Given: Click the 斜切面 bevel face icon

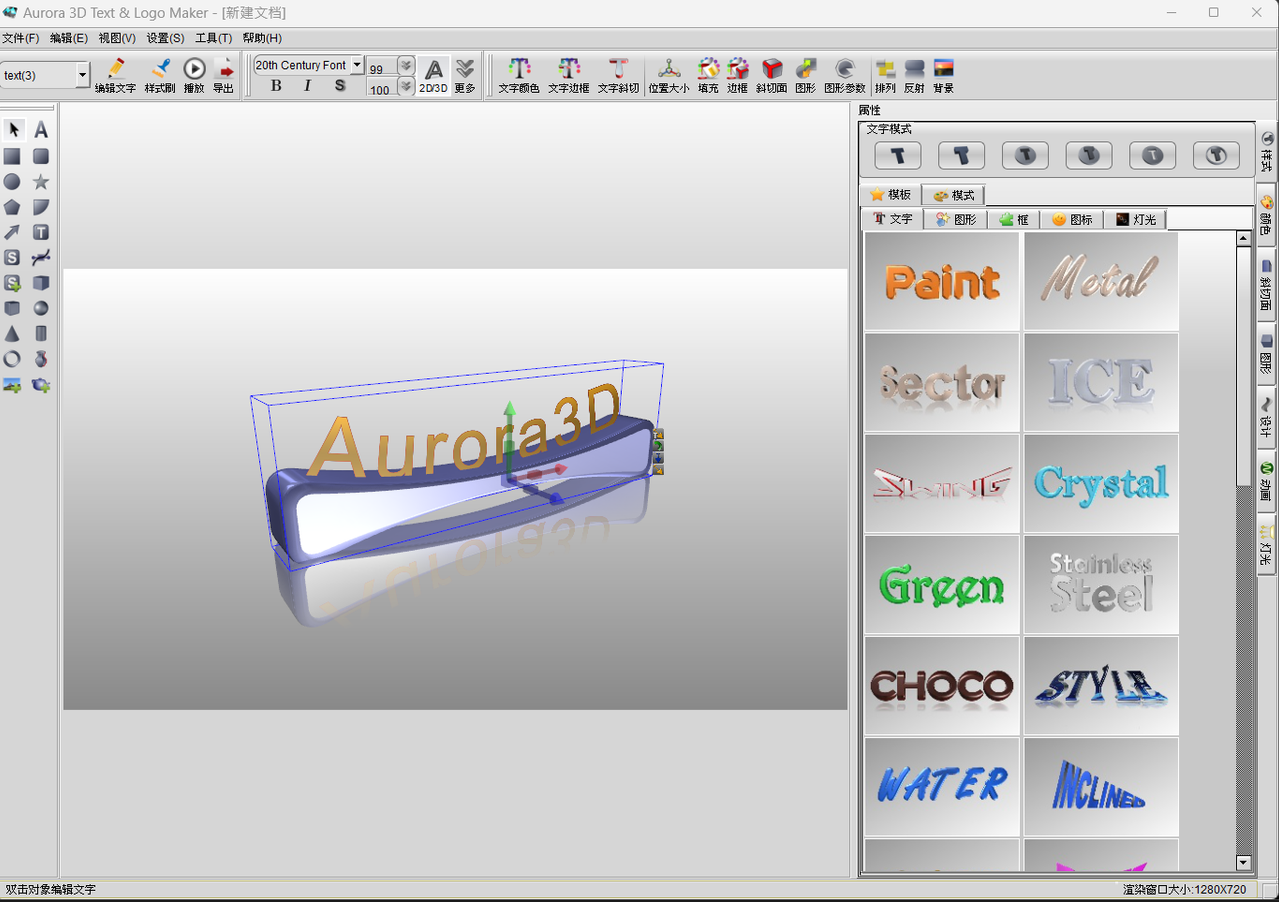Looking at the screenshot, I should (x=772, y=75).
